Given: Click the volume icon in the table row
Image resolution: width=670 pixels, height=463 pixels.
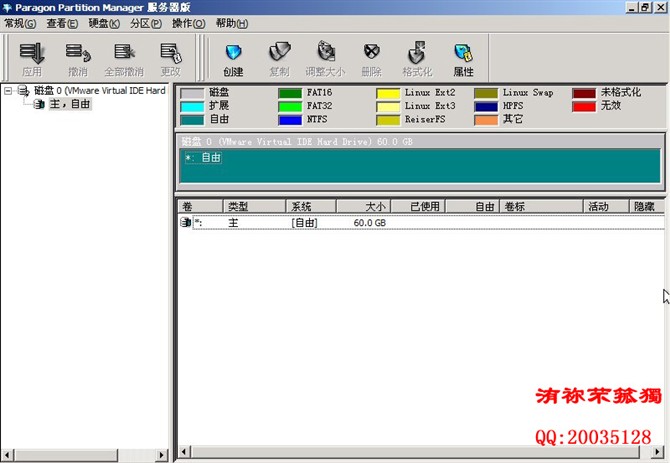Looking at the screenshot, I should (185, 222).
